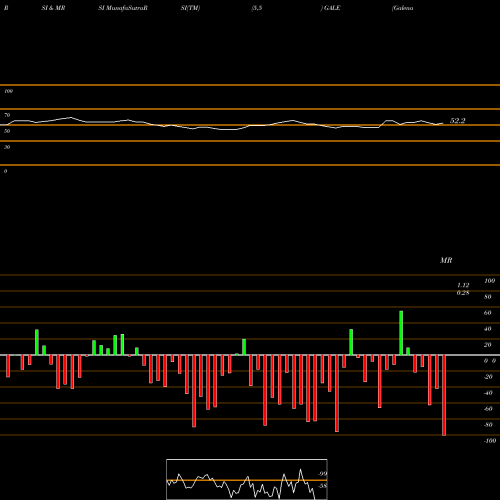The width and height of the screenshot is (500, 500).
Task: Click the "(Galena" company name text
Action: (x=403, y=8)
